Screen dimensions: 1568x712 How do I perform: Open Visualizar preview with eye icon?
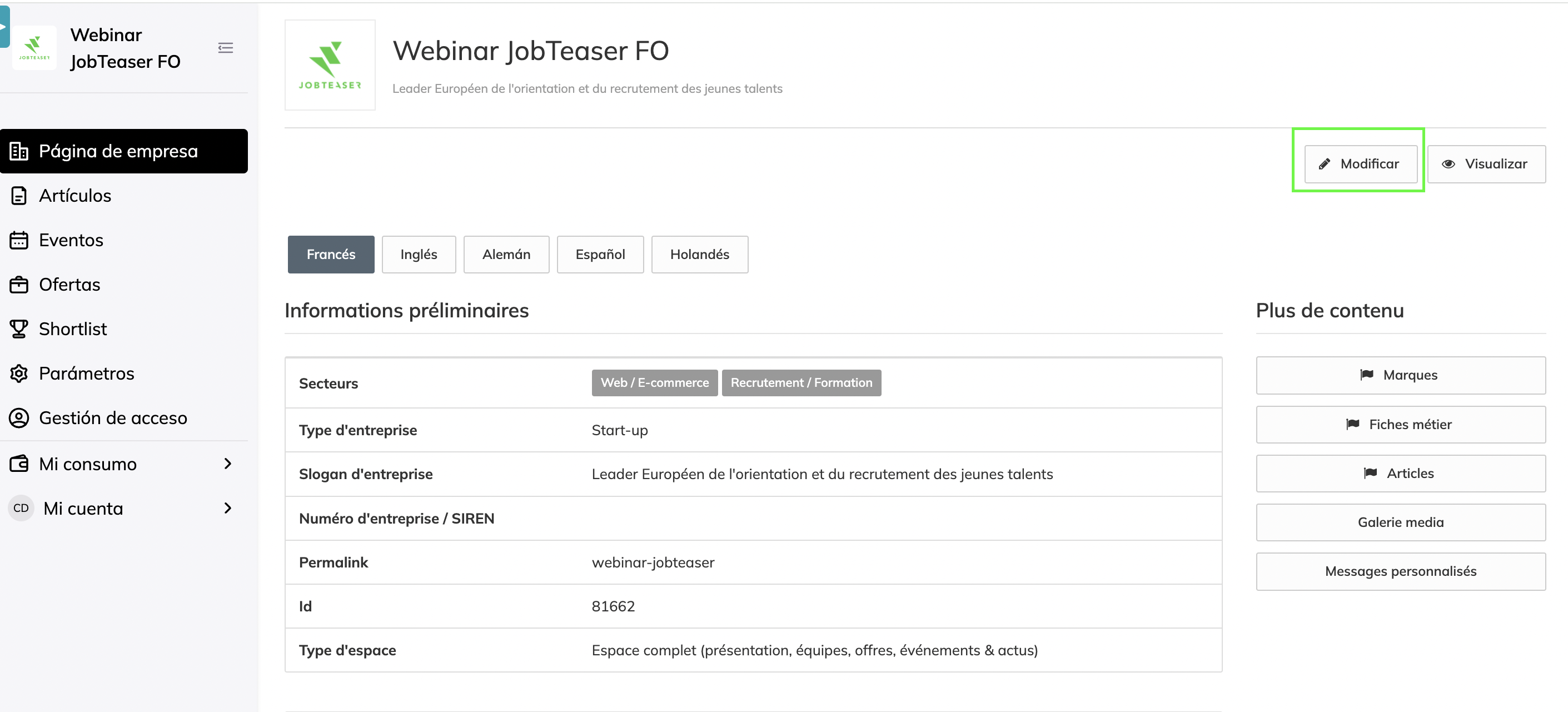pyautogui.click(x=1486, y=164)
